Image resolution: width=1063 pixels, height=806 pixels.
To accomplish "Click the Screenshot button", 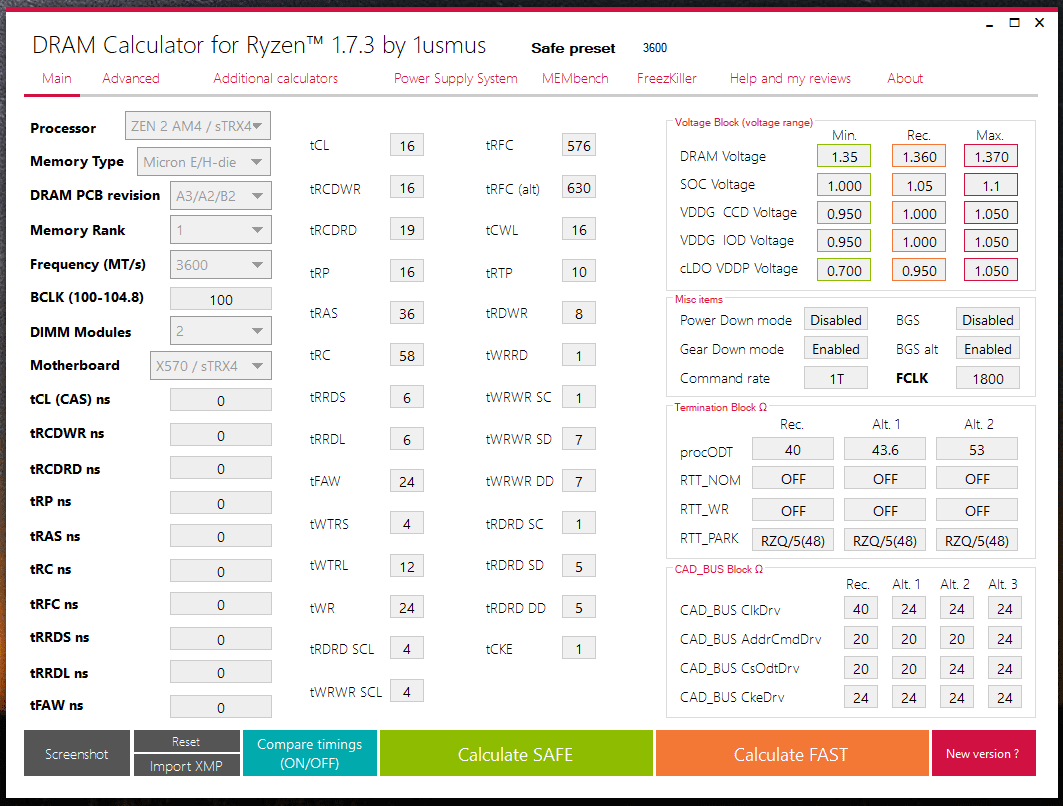I will pyautogui.click(x=77, y=753).
